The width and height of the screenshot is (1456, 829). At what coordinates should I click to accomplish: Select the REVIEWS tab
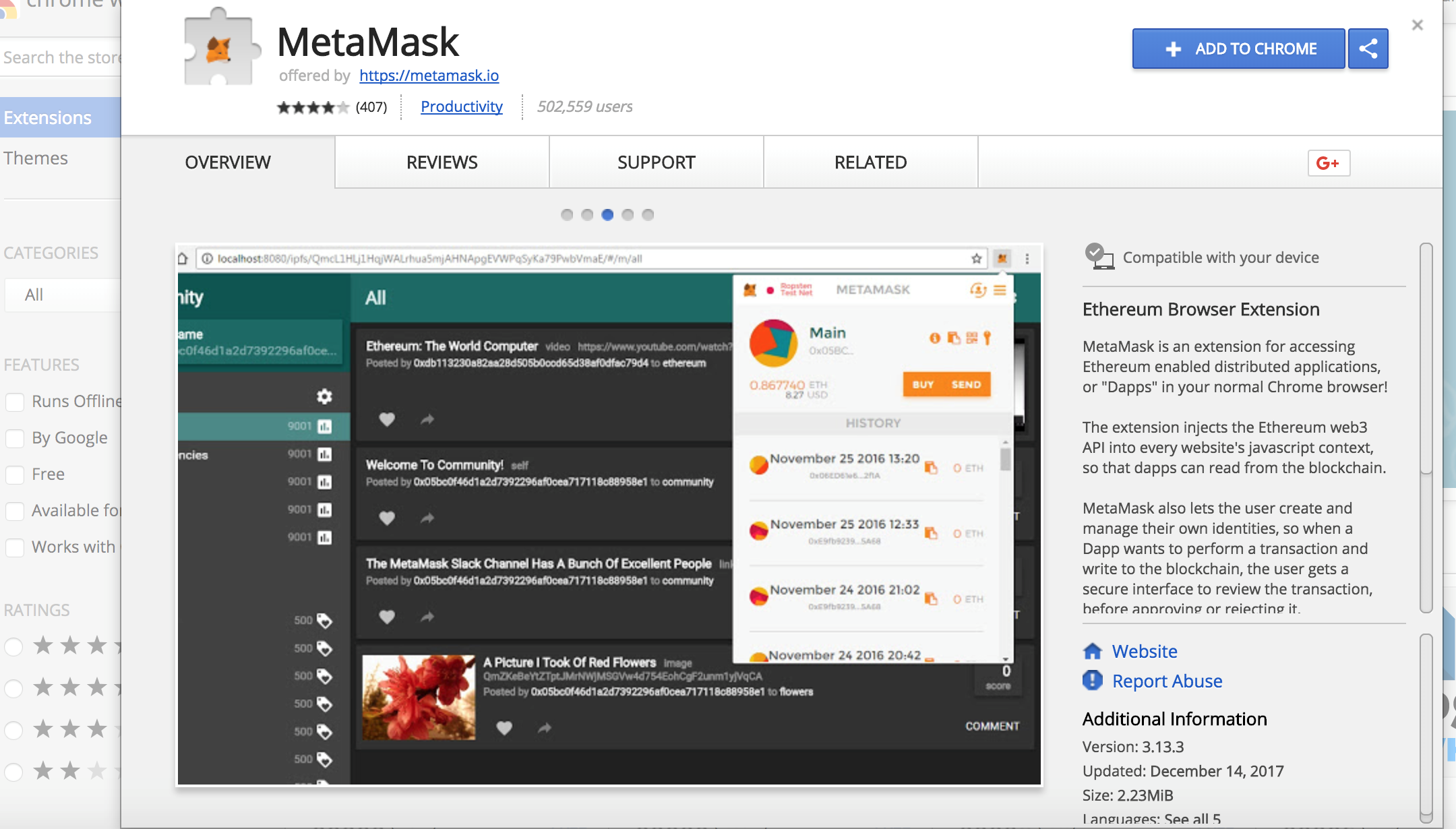(x=441, y=160)
